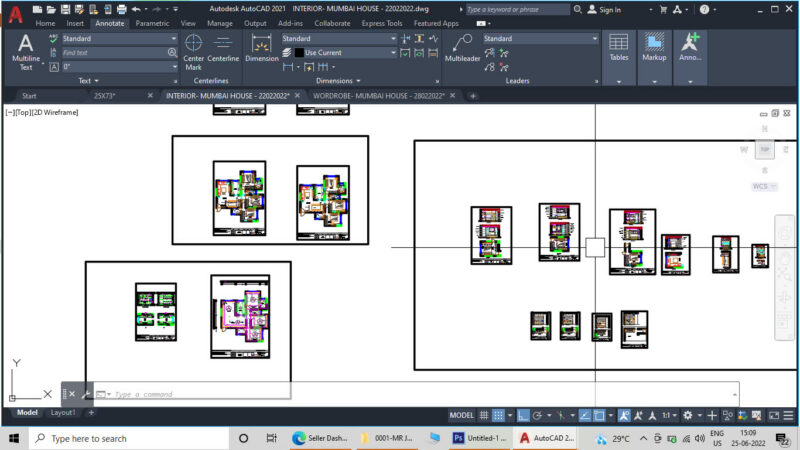Click the Dimension Break icon
800x450 pixels.
click(406, 39)
